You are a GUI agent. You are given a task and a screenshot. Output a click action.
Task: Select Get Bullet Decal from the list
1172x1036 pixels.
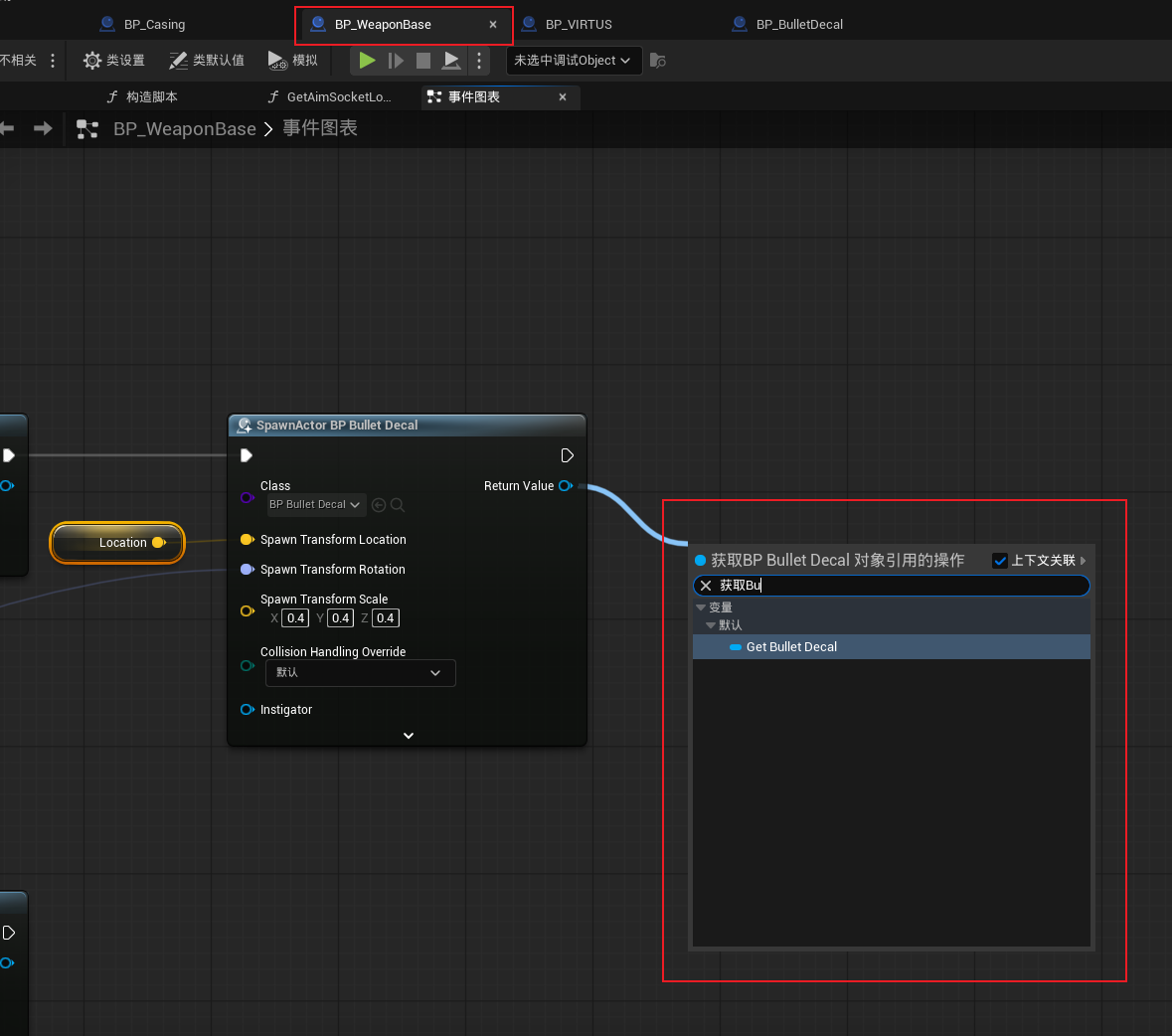[891, 647]
